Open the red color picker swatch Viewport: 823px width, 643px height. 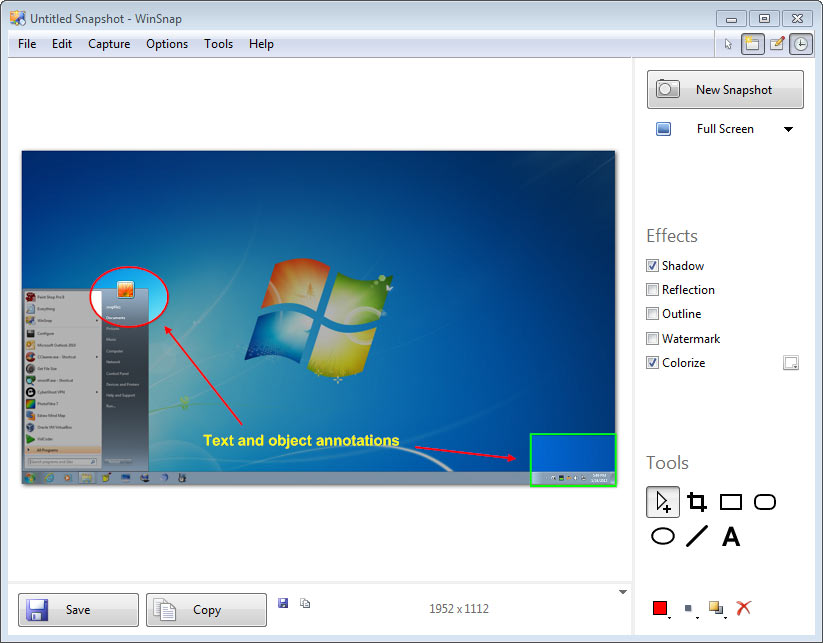[660, 608]
